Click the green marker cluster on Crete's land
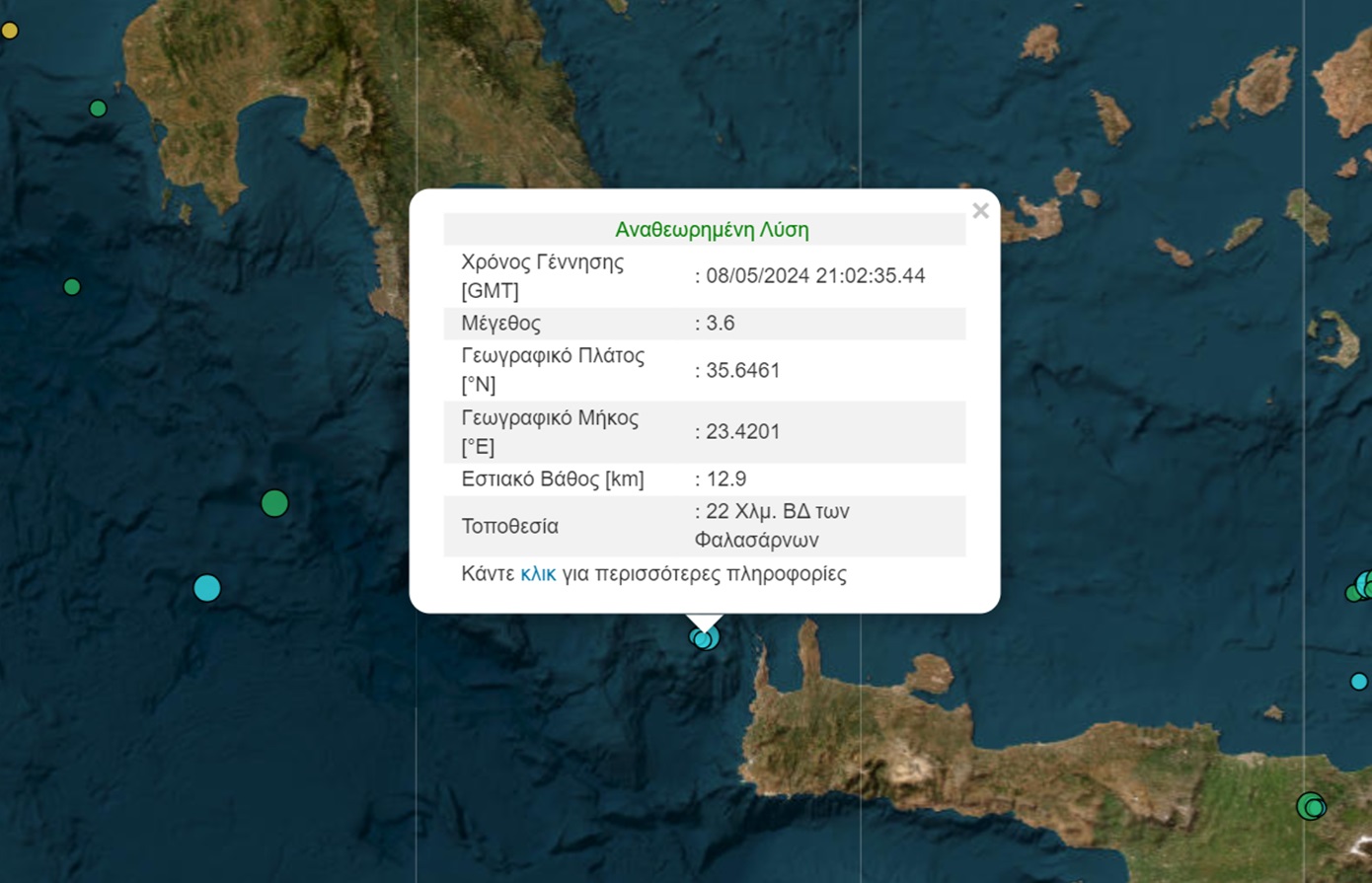The image size is (1372, 883). tap(1311, 806)
